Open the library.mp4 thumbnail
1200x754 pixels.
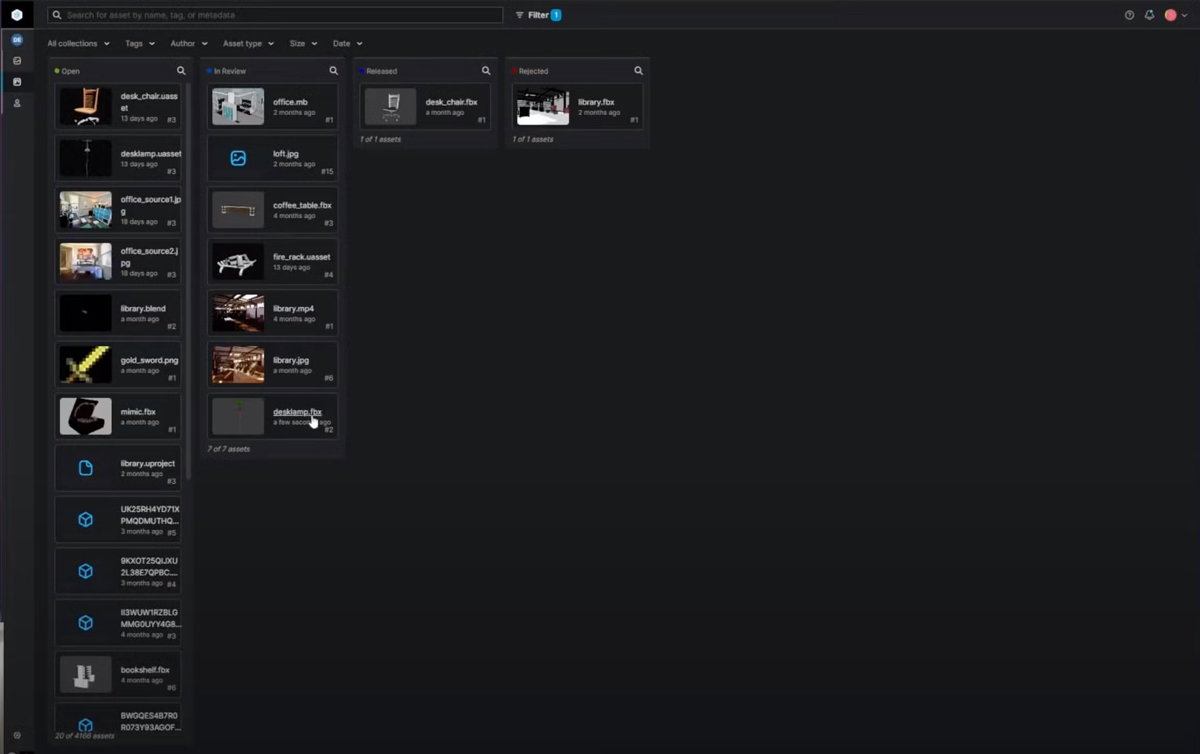238,313
